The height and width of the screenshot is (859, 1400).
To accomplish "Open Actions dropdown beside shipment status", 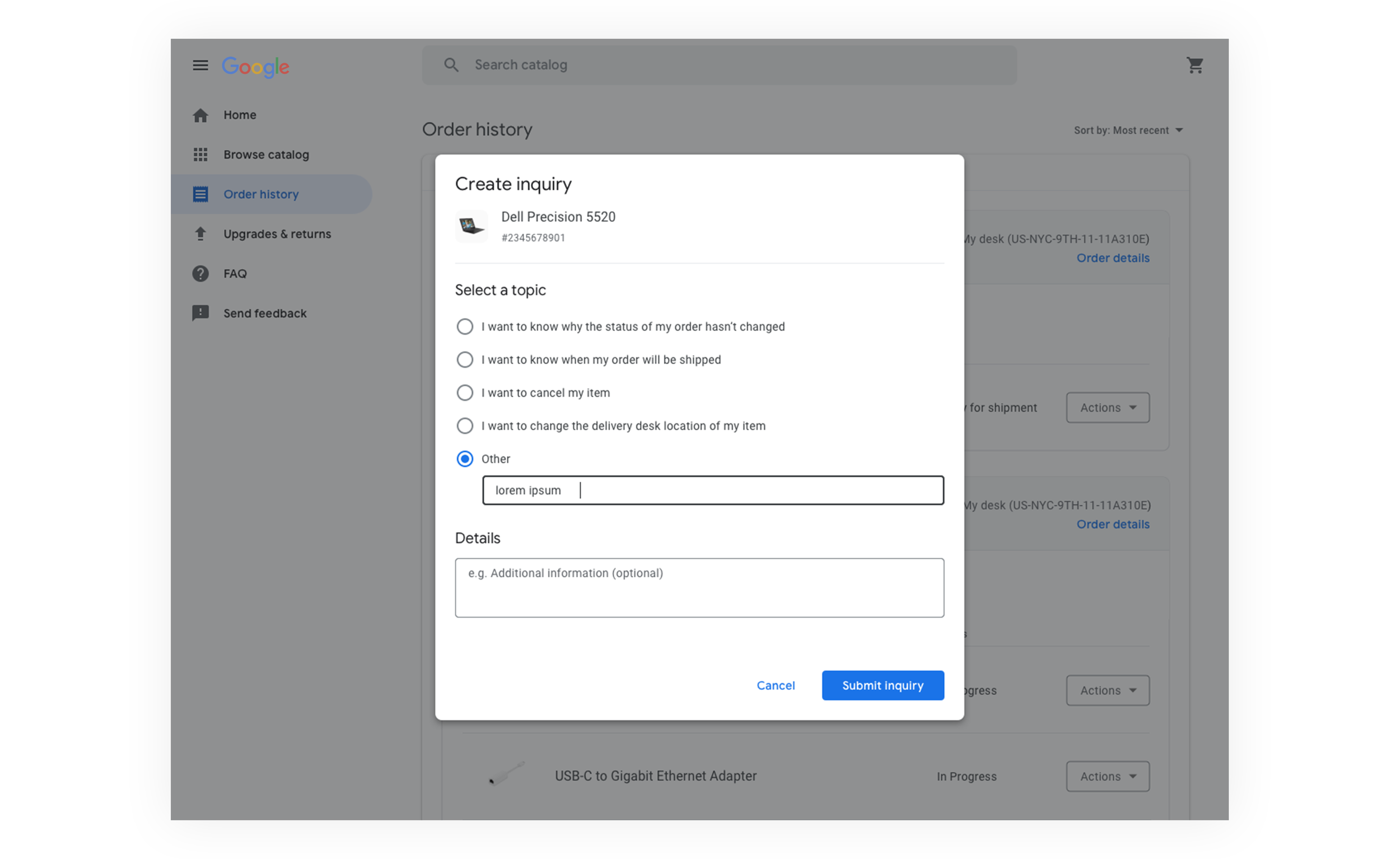I will (x=1107, y=407).
